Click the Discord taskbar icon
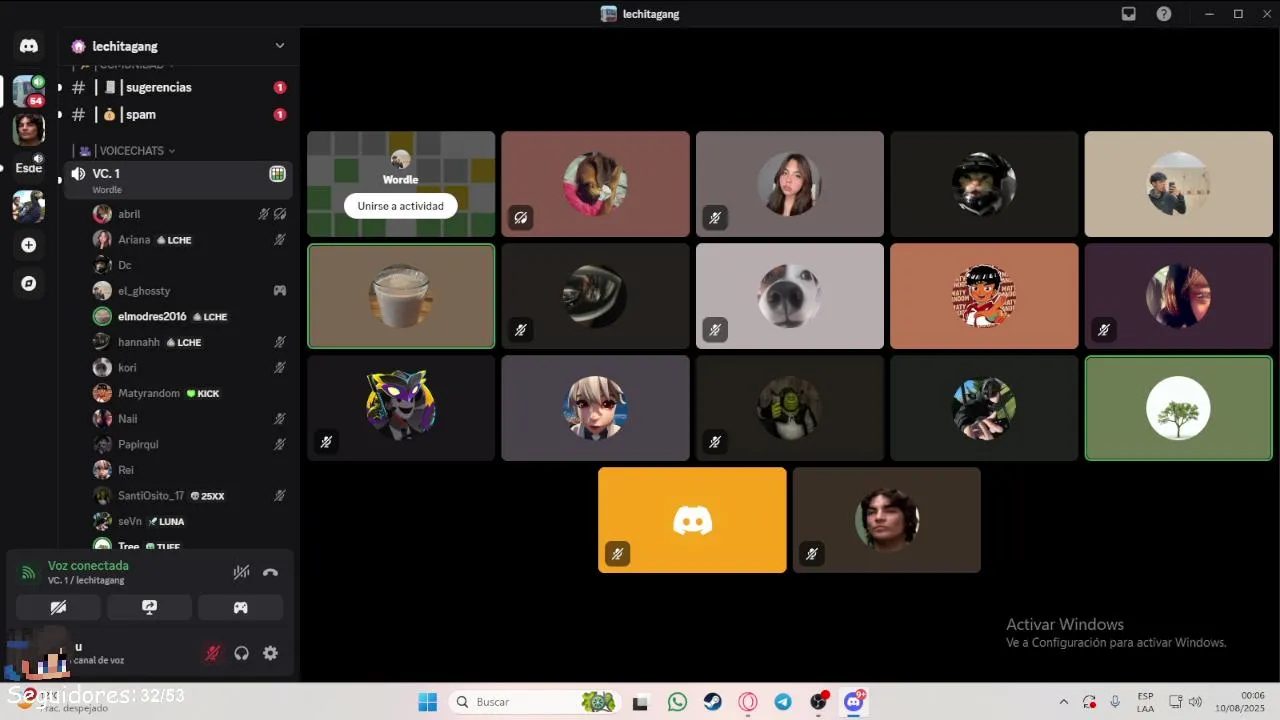This screenshot has width=1280, height=720. 854,702
